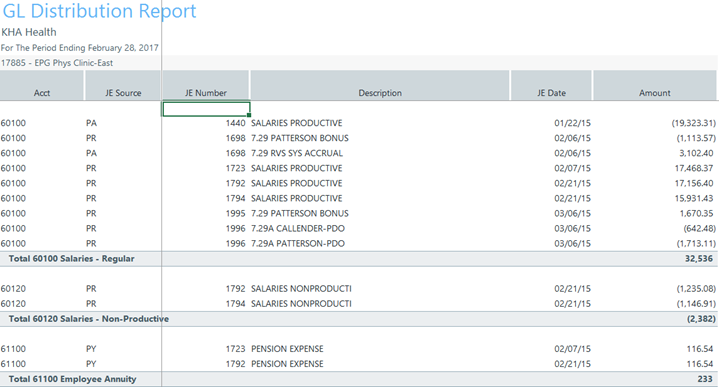
Task: Select the total amount 32,536
Action: pos(699,259)
